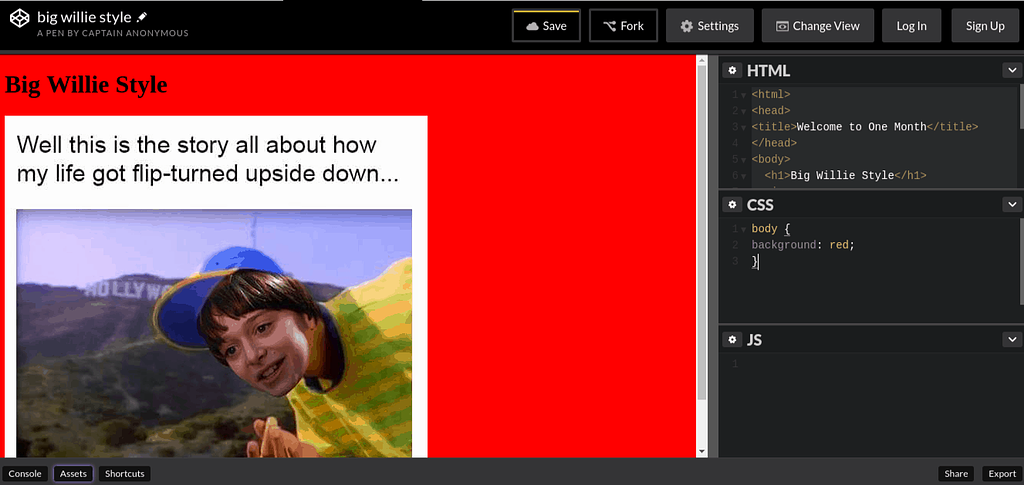Click Sign Up

[985, 26]
